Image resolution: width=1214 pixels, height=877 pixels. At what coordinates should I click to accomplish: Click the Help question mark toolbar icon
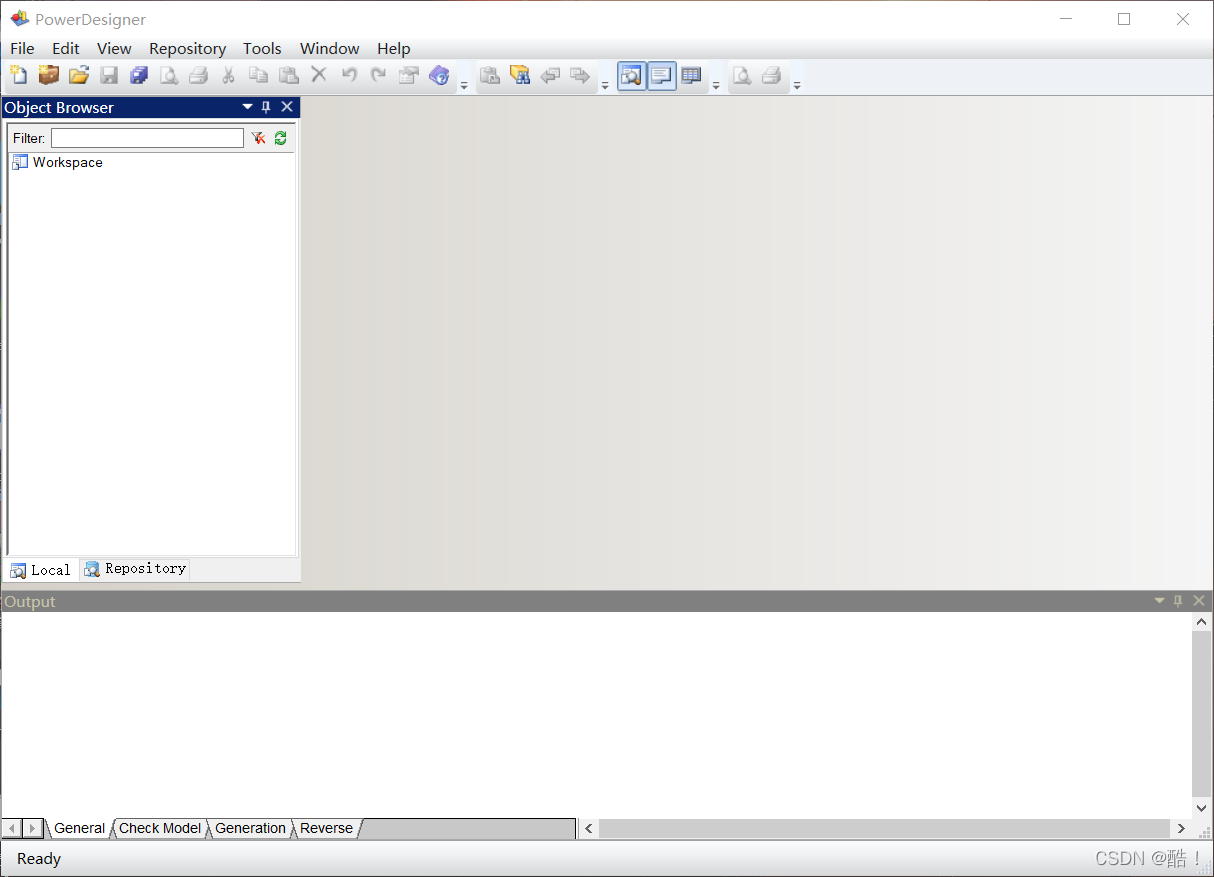pos(439,75)
